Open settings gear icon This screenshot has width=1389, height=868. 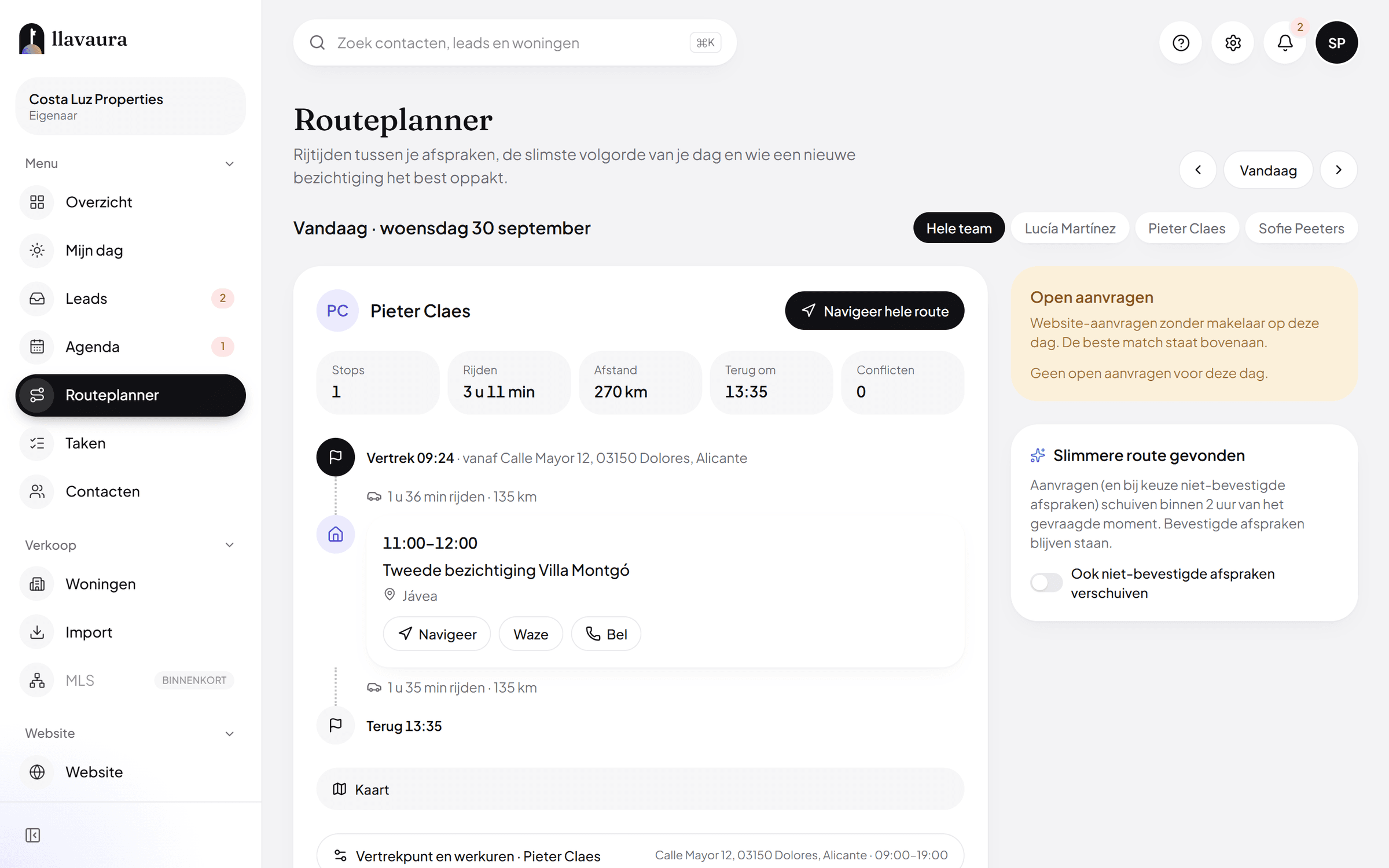pos(1233,43)
